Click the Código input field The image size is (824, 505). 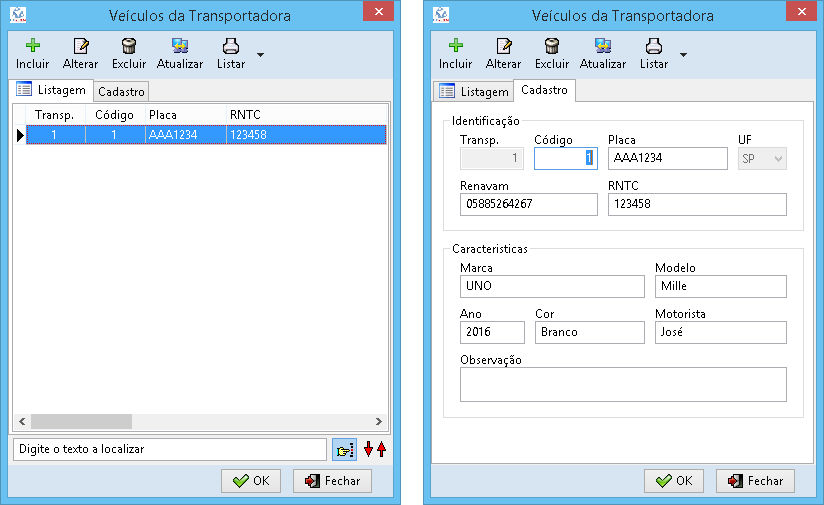[x=565, y=159]
